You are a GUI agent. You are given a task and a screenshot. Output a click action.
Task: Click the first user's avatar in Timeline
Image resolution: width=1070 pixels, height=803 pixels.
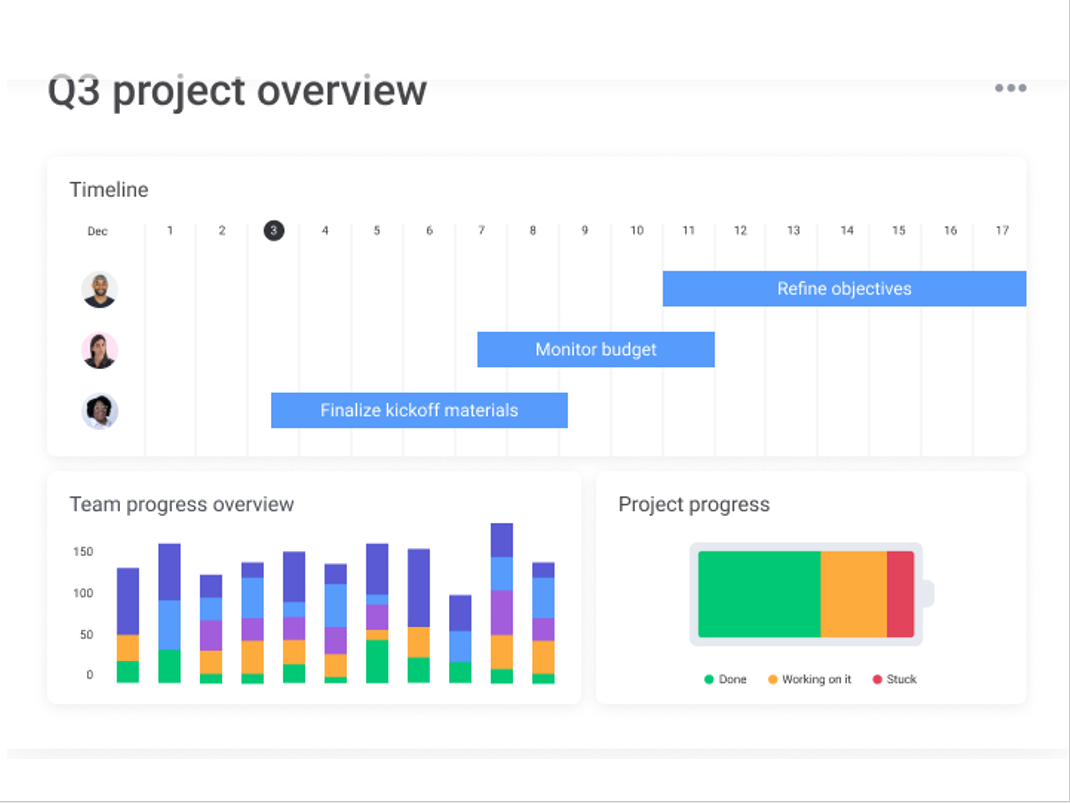[x=100, y=290]
